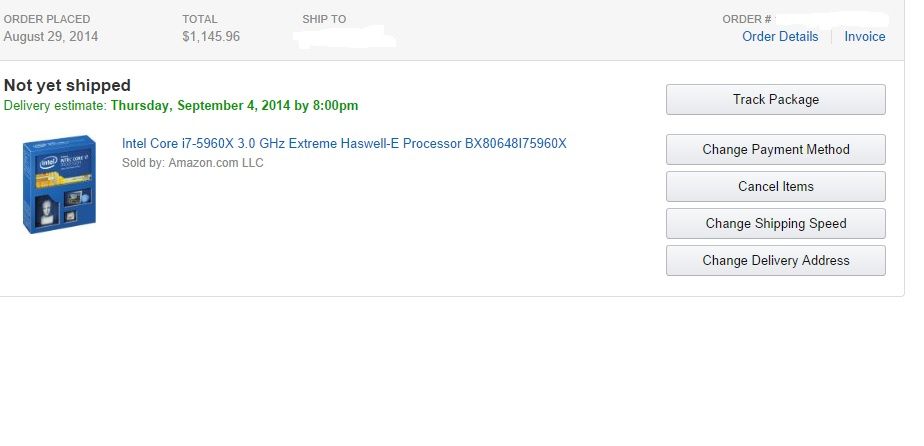The height and width of the screenshot is (446, 924).
Task: Select the Change Delivery Address button
Action: (x=776, y=260)
